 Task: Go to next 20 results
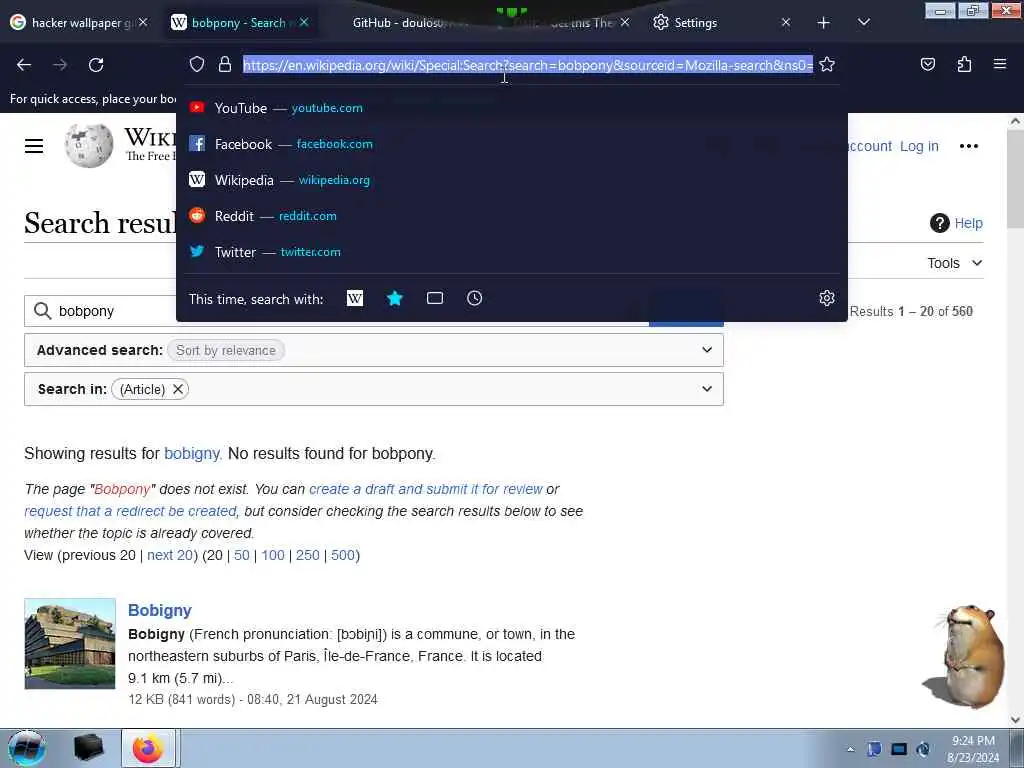tap(170, 555)
